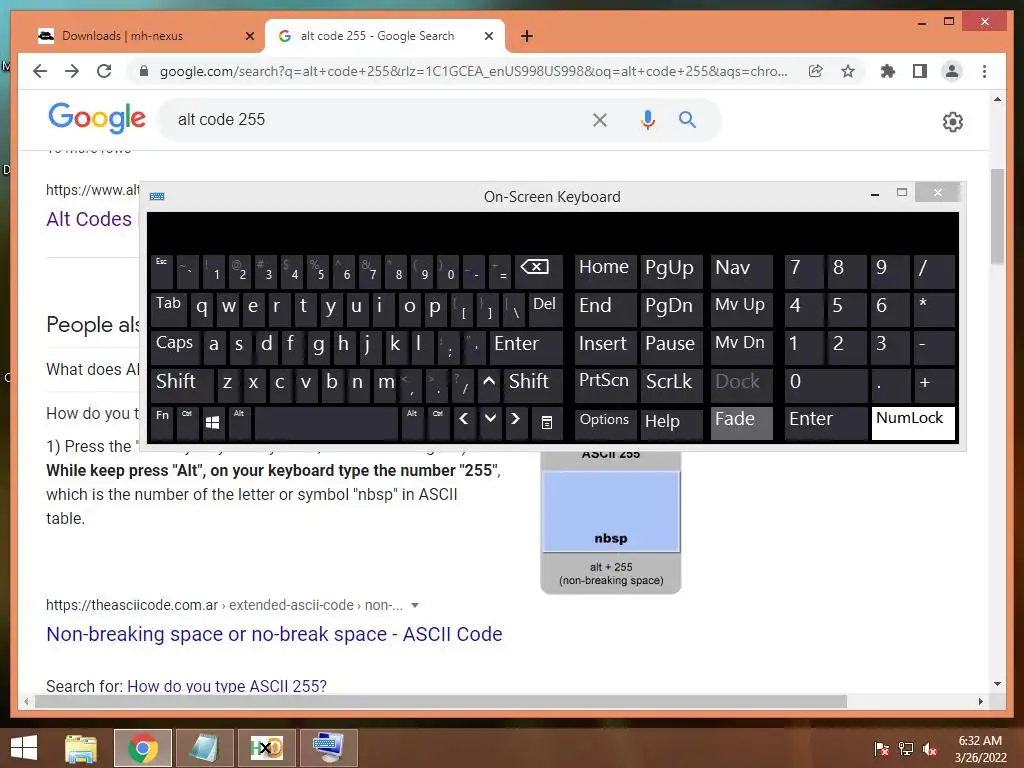Open a new Chrome tab
Image resolution: width=1024 pixels, height=768 pixels.
coord(527,36)
